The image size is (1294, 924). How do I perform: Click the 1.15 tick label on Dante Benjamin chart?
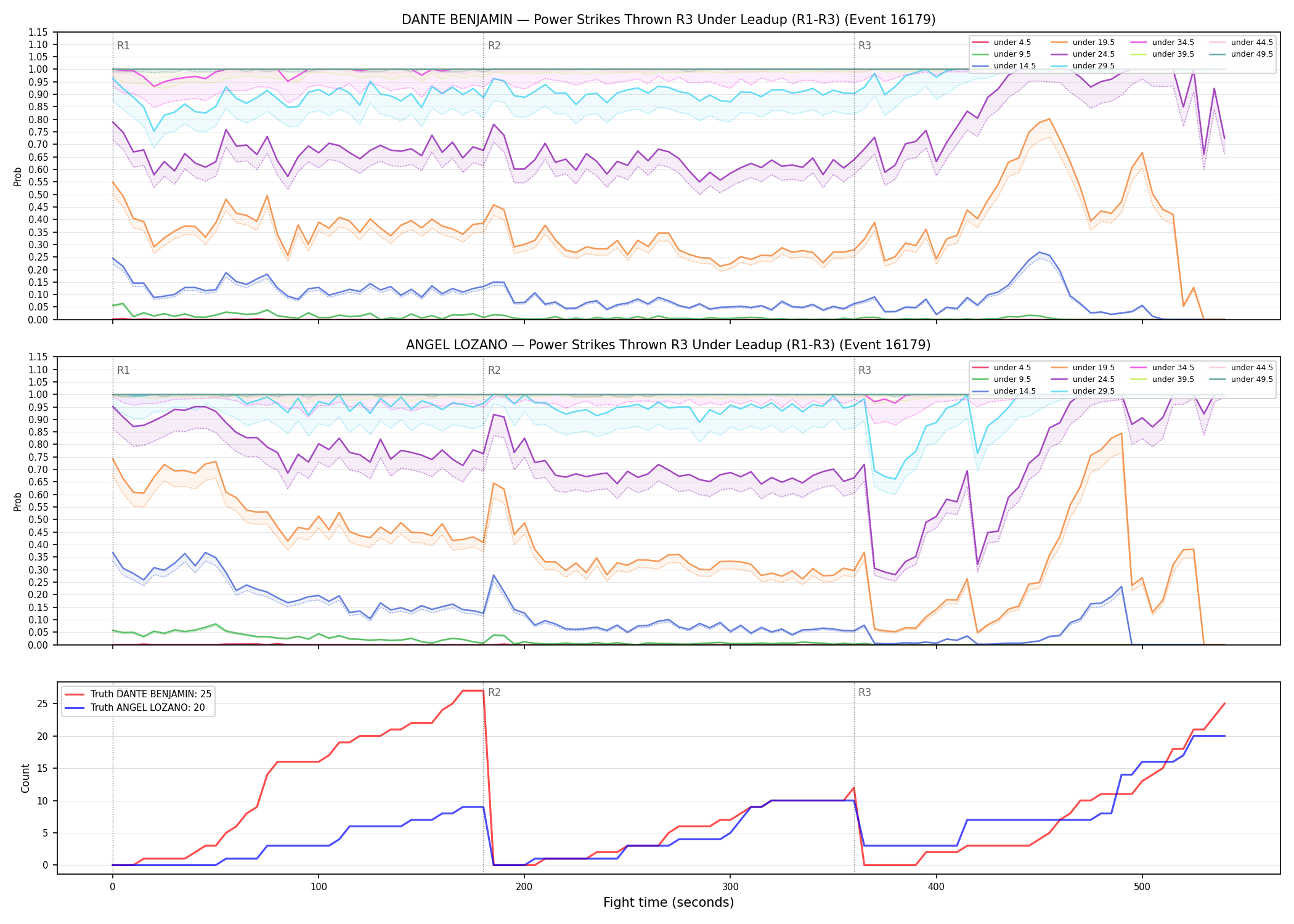pyautogui.click(x=38, y=32)
